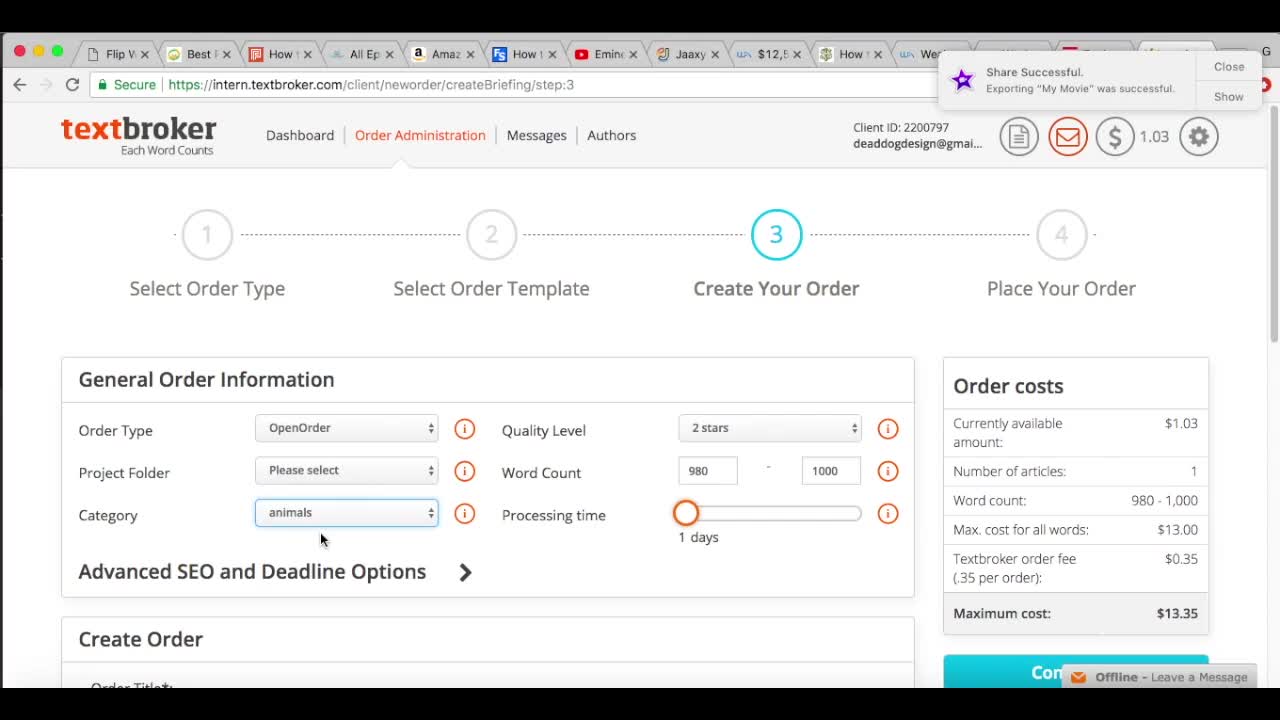Image resolution: width=1280 pixels, height=720 pixels.
Task: Click the processing time slider track
Action: tap(770, 513)
